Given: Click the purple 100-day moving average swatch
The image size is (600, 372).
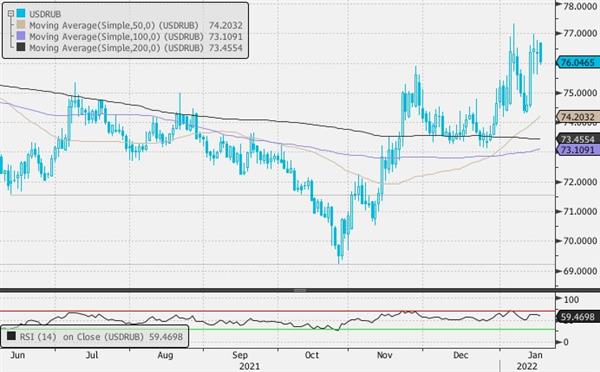Looking at the screenshot, I should 21,36.
